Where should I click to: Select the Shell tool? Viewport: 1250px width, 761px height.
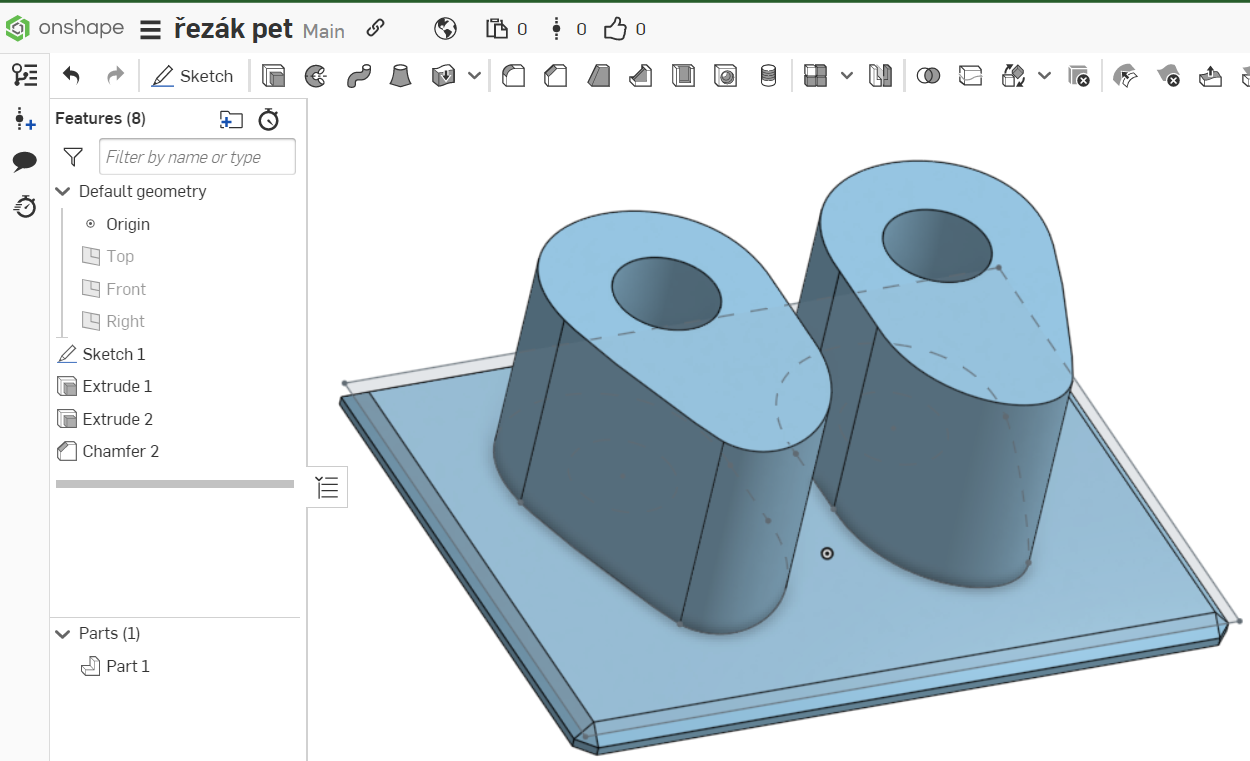683,76
